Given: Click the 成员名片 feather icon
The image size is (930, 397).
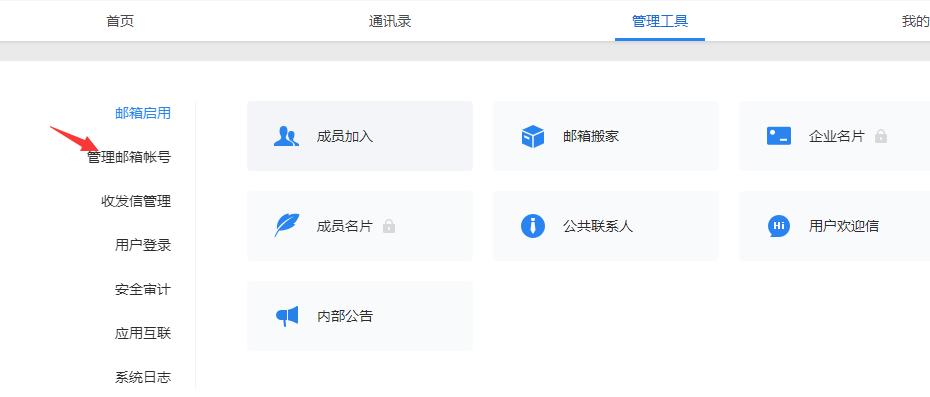Looking at the screenshot, I should (286, 226).
